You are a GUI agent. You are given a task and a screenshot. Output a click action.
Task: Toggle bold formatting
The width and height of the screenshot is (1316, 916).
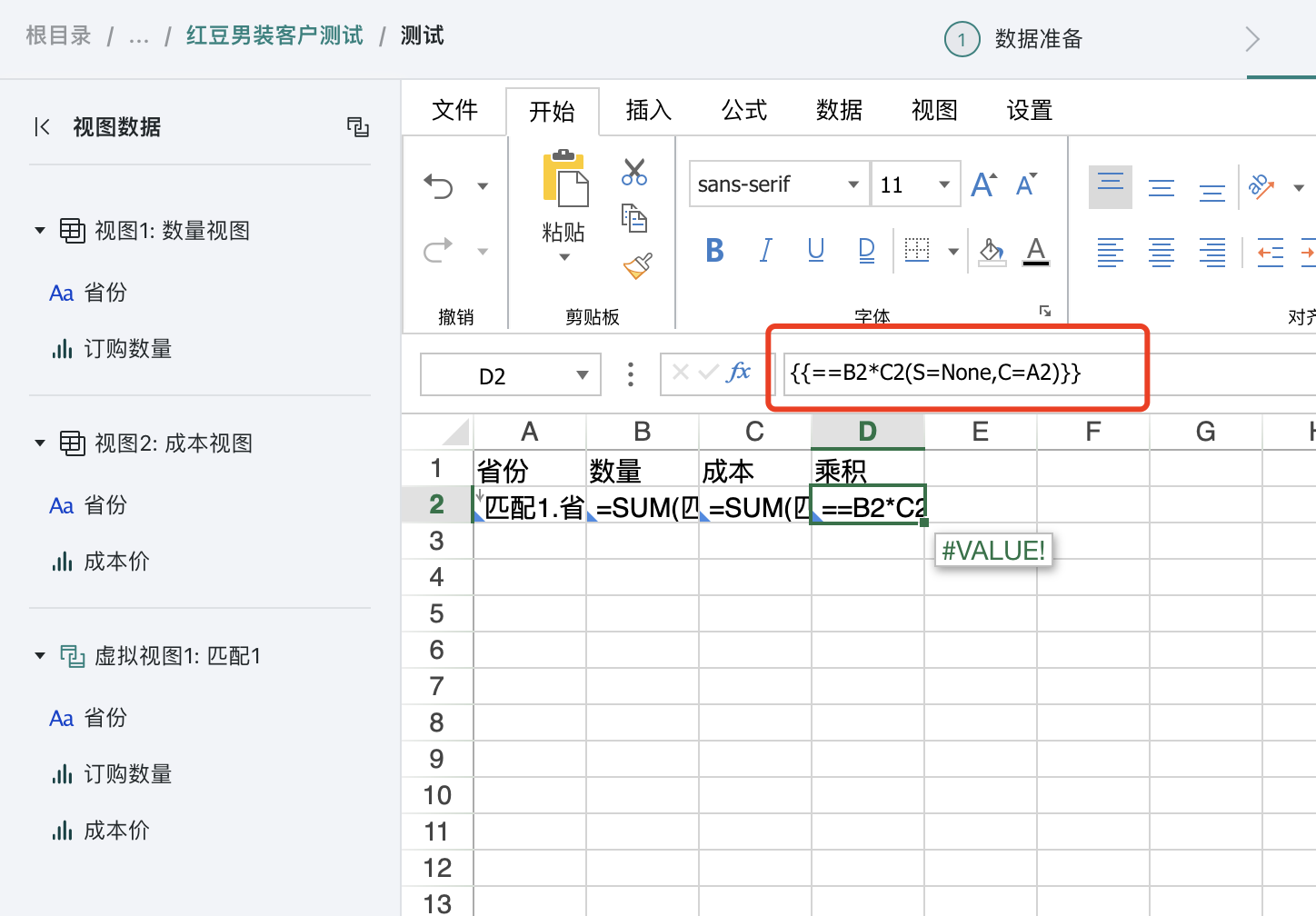click(x=715, y=250)
